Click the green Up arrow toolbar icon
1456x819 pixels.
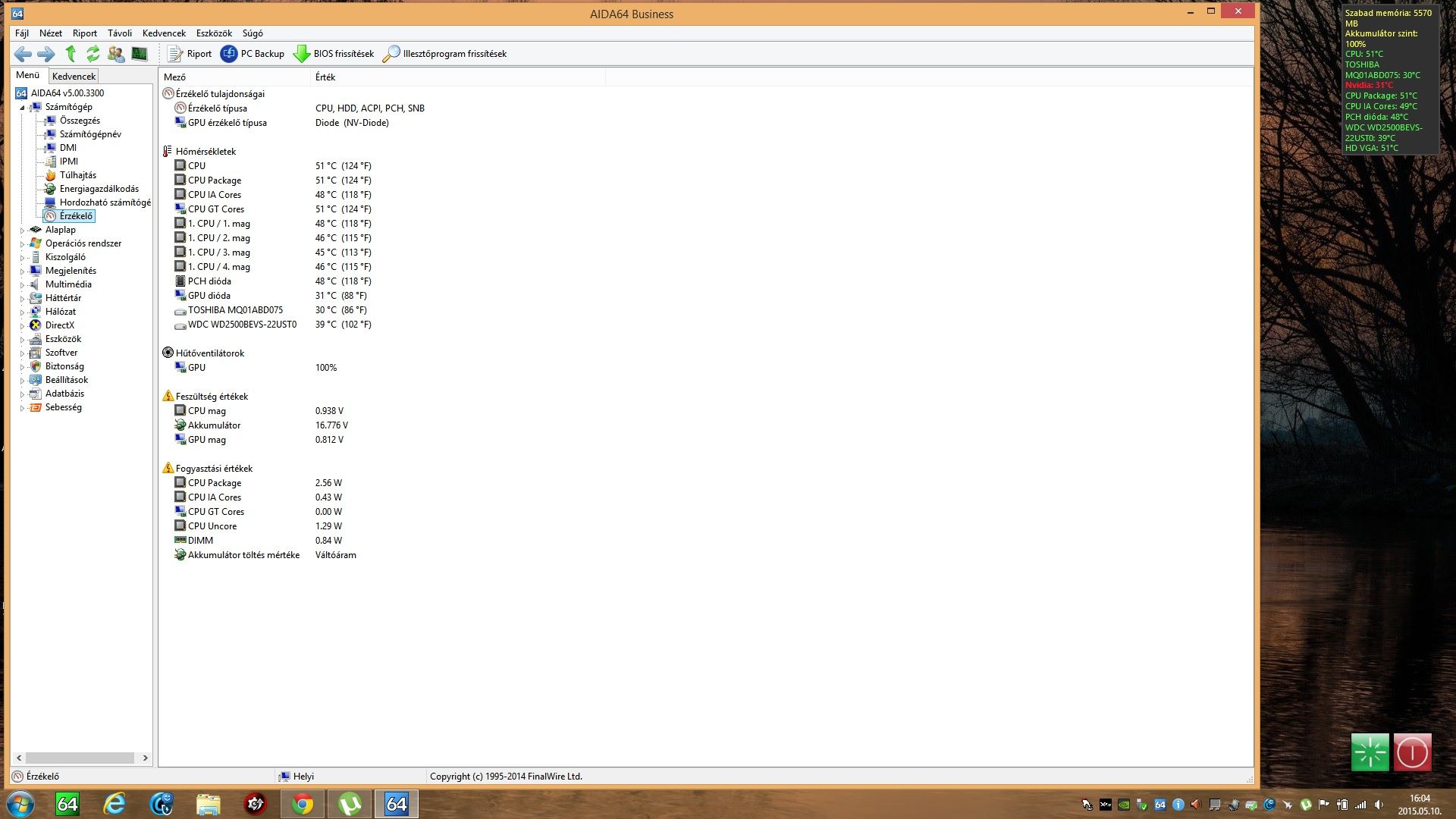tap(71, 54)
